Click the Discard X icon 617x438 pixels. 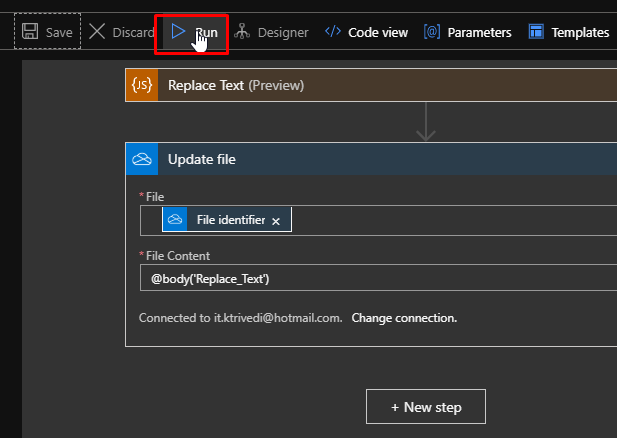[x=97, y=31]
